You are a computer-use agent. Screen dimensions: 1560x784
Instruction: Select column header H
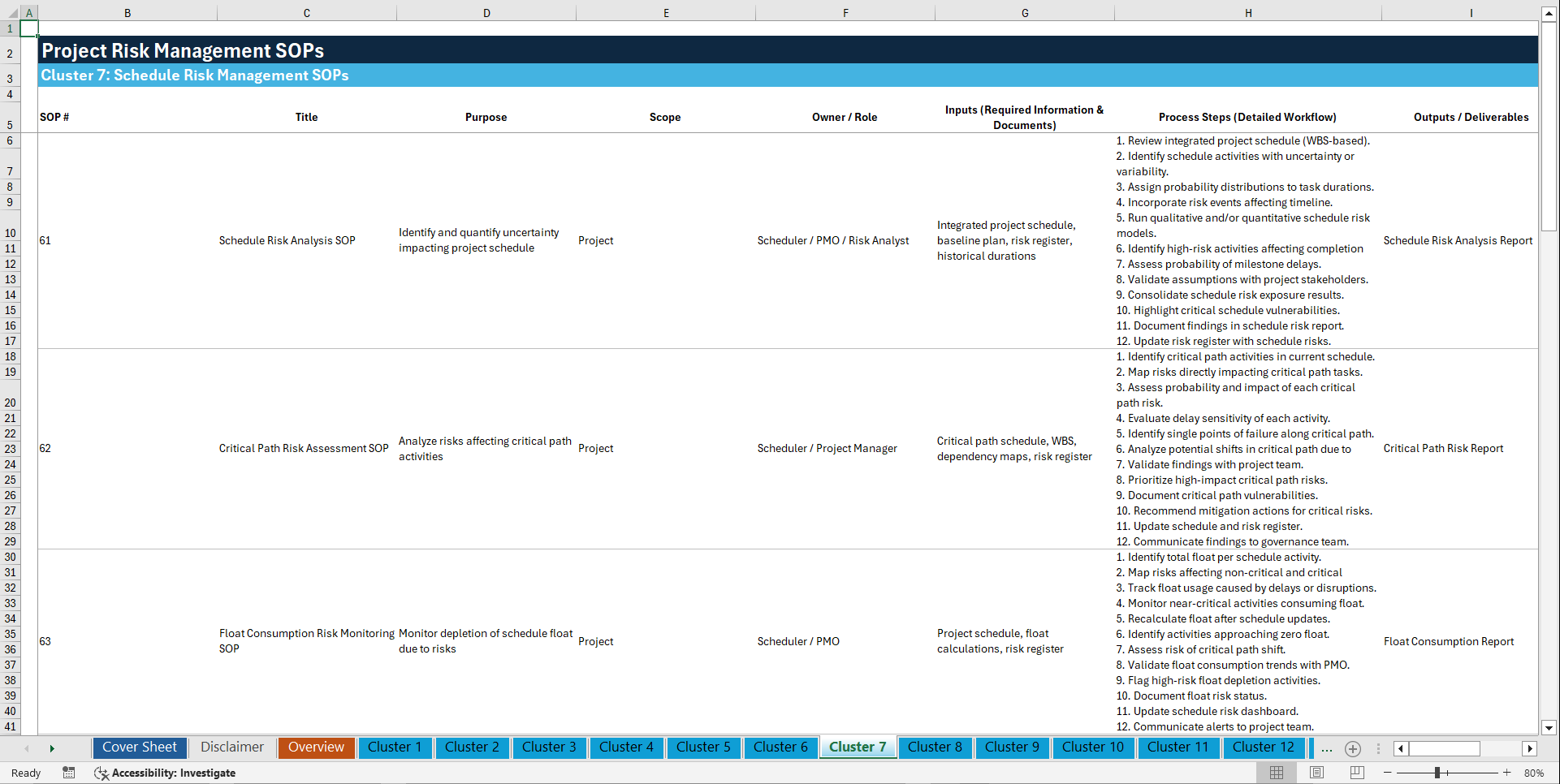pyautogui.click(x=1248, y=12)
